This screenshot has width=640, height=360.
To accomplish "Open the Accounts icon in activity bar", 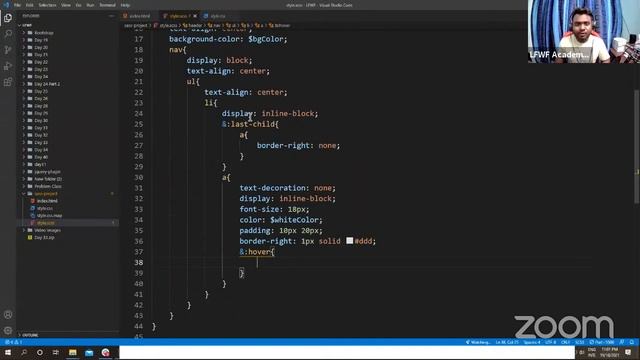I will point(8,315).
